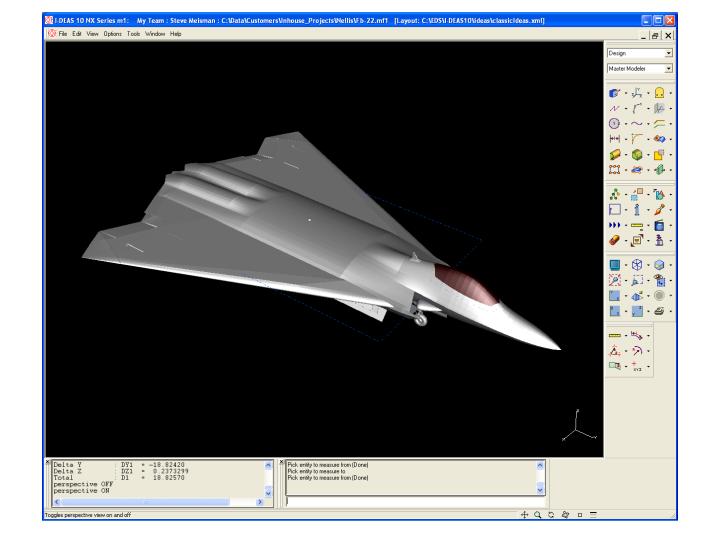Select the Sketch in Place blue cube icon
Image resolution: width=720 pixels, height=540 pixels.
coord(614,93)
